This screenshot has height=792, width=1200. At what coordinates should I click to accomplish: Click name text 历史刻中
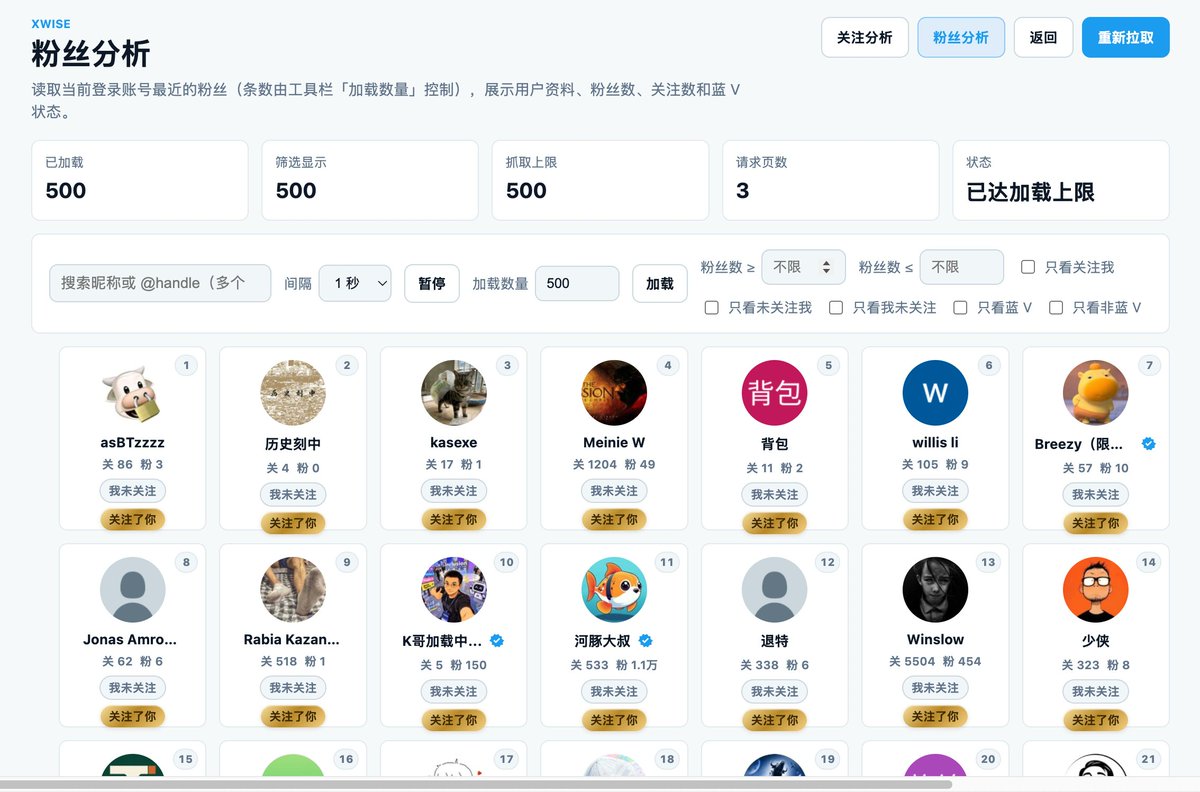click(293, 444)
